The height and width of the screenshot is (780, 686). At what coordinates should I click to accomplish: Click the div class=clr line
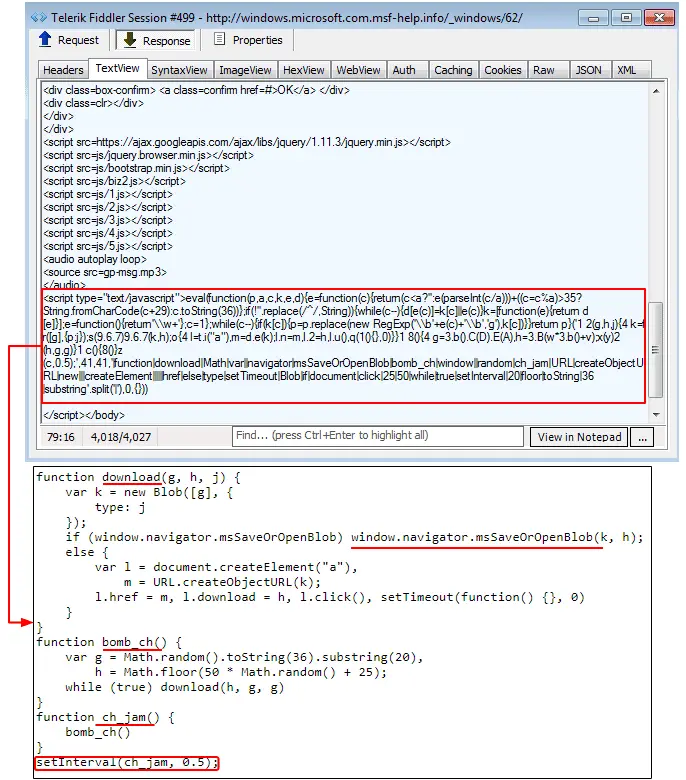[x=94, y=103]
